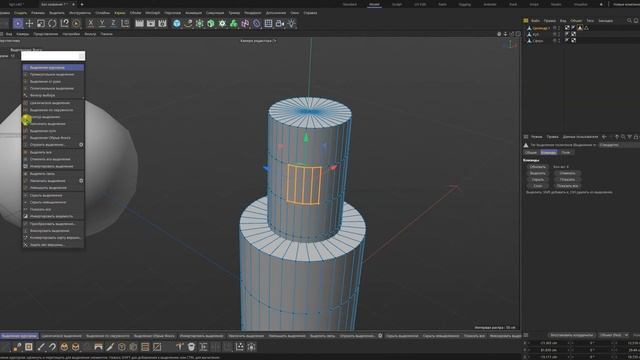640x360 pixels.
Task: Open the MoGraph main menu
Action: 153,13
